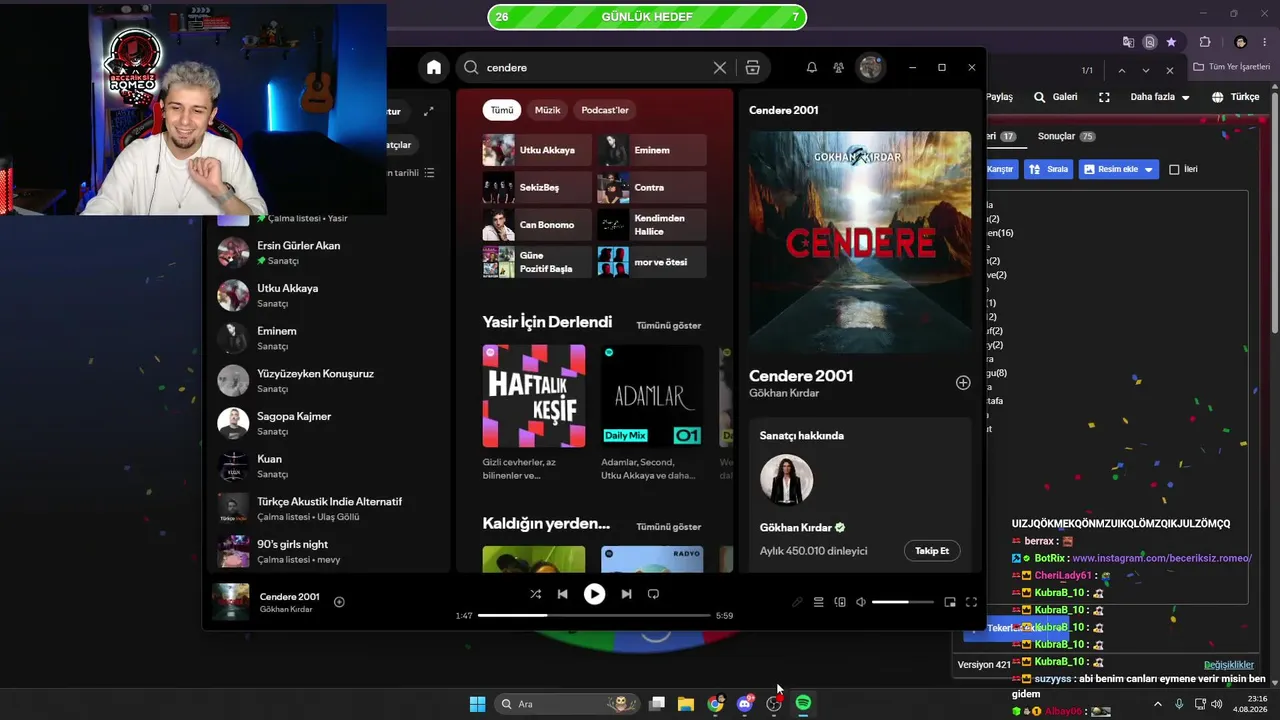Open the Can Bonomo shortcut tile
The image size is (1280, 720).
537,225
